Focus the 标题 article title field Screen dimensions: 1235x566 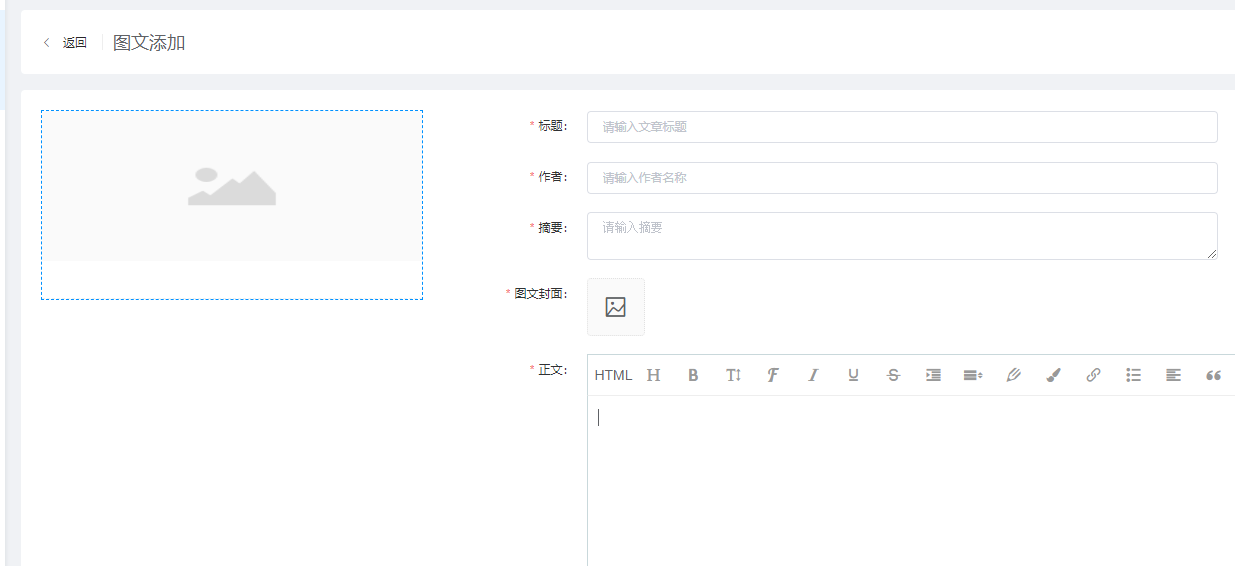(x=902, y=127)
